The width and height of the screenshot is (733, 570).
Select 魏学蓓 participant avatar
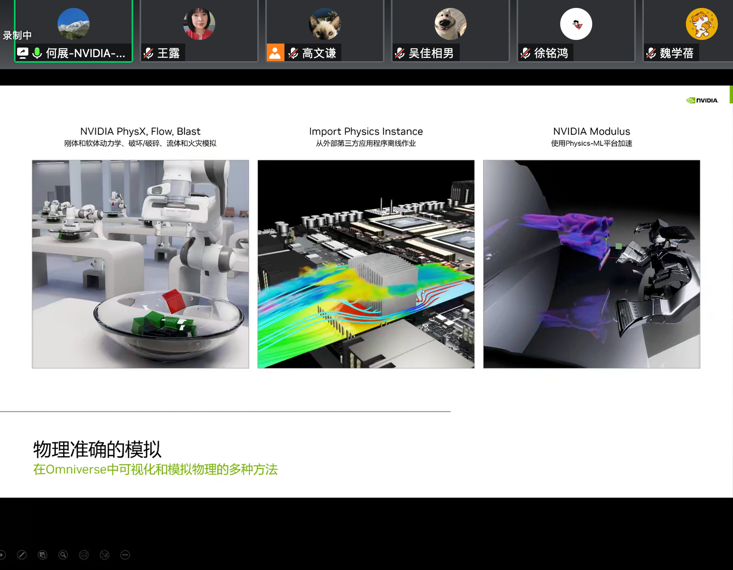pyautogui.click(x=701, y=24)
